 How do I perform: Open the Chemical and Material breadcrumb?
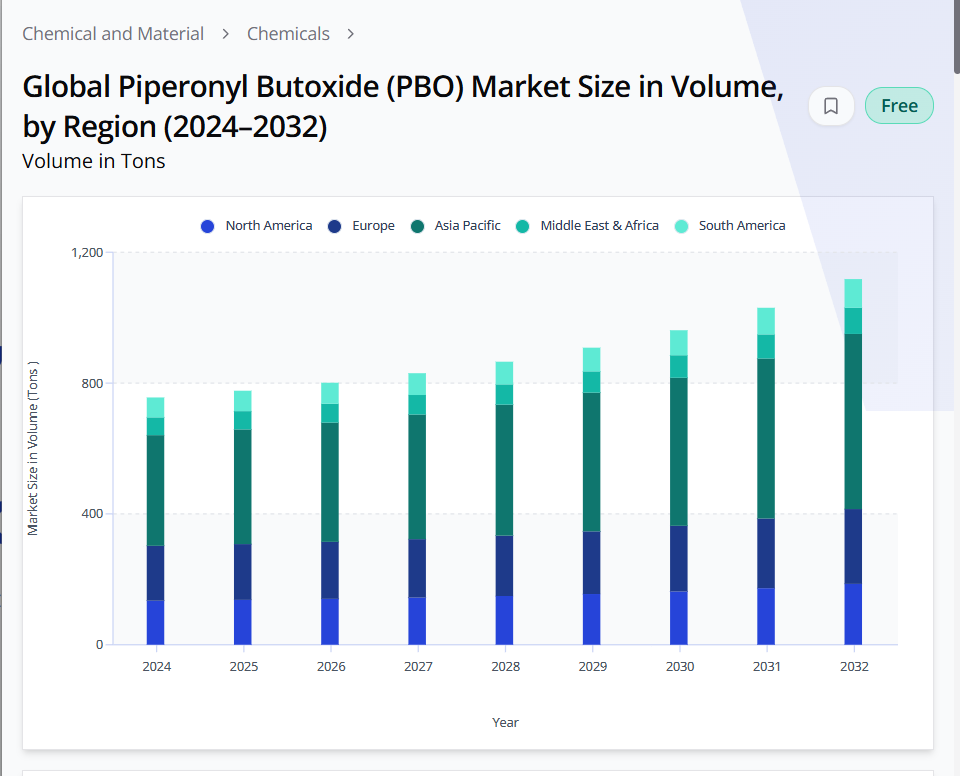point(113,34)
